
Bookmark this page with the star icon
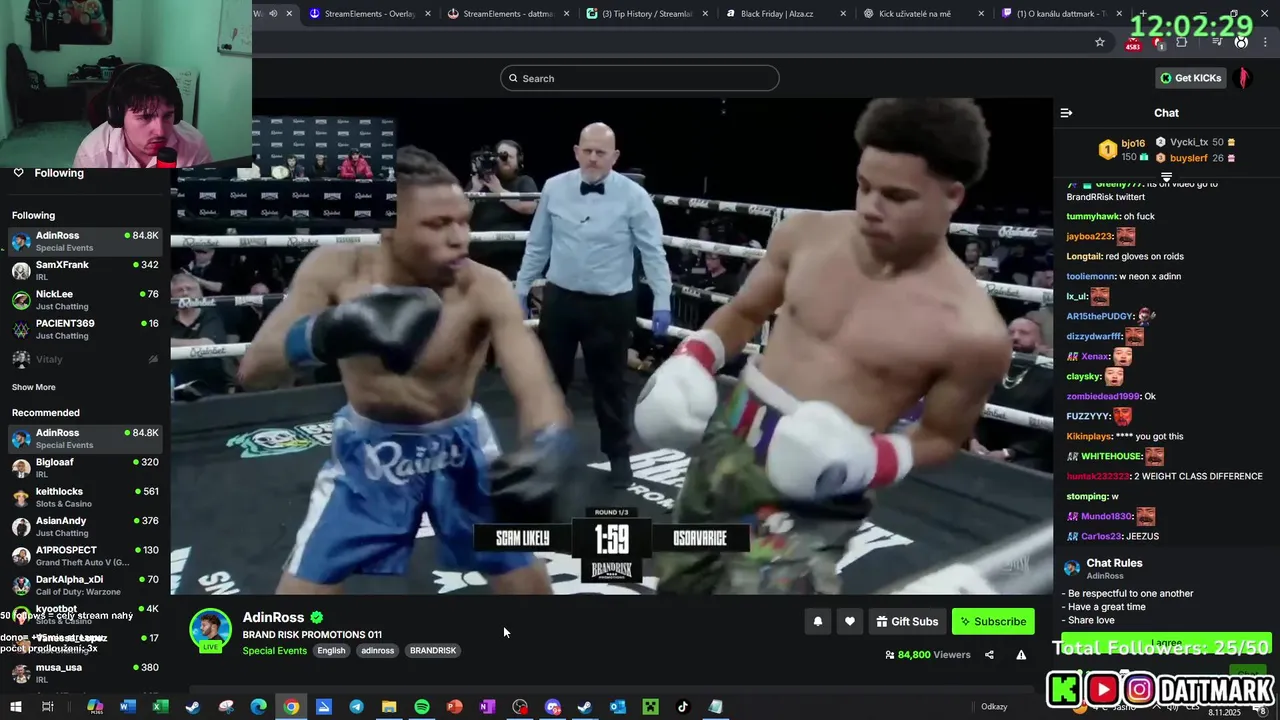tap(1100, 42)
